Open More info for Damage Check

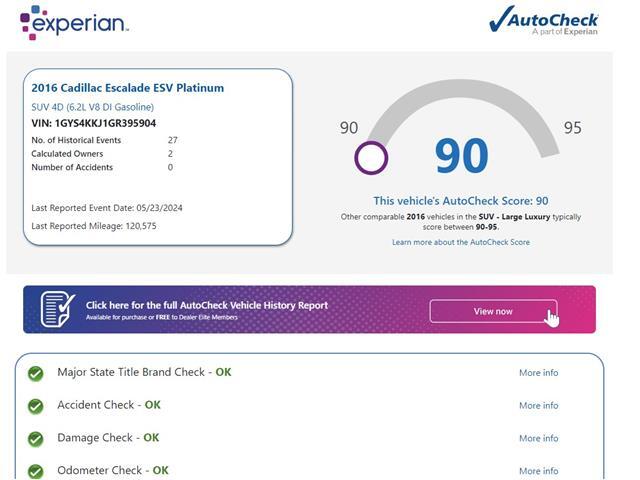click(x=538, y=438)
